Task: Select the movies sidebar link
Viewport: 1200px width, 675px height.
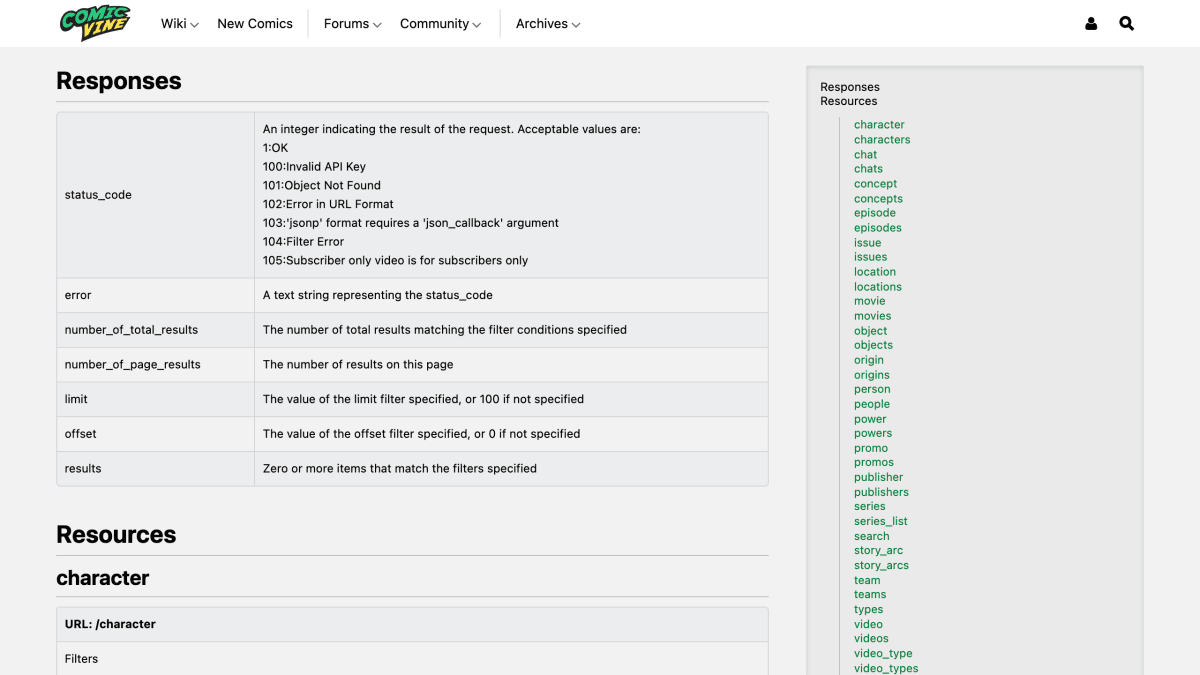Action: coord(872,316)
